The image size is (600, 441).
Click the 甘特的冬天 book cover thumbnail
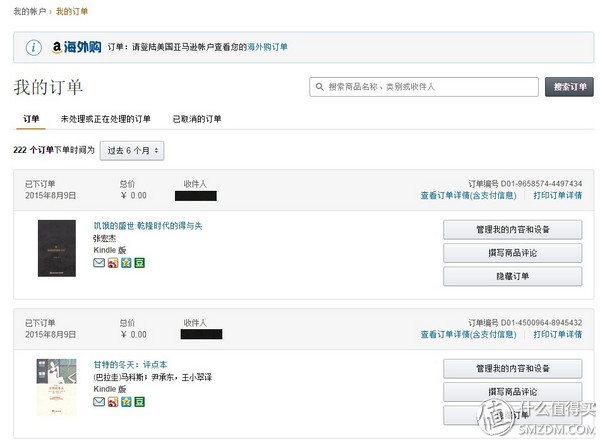57,387
